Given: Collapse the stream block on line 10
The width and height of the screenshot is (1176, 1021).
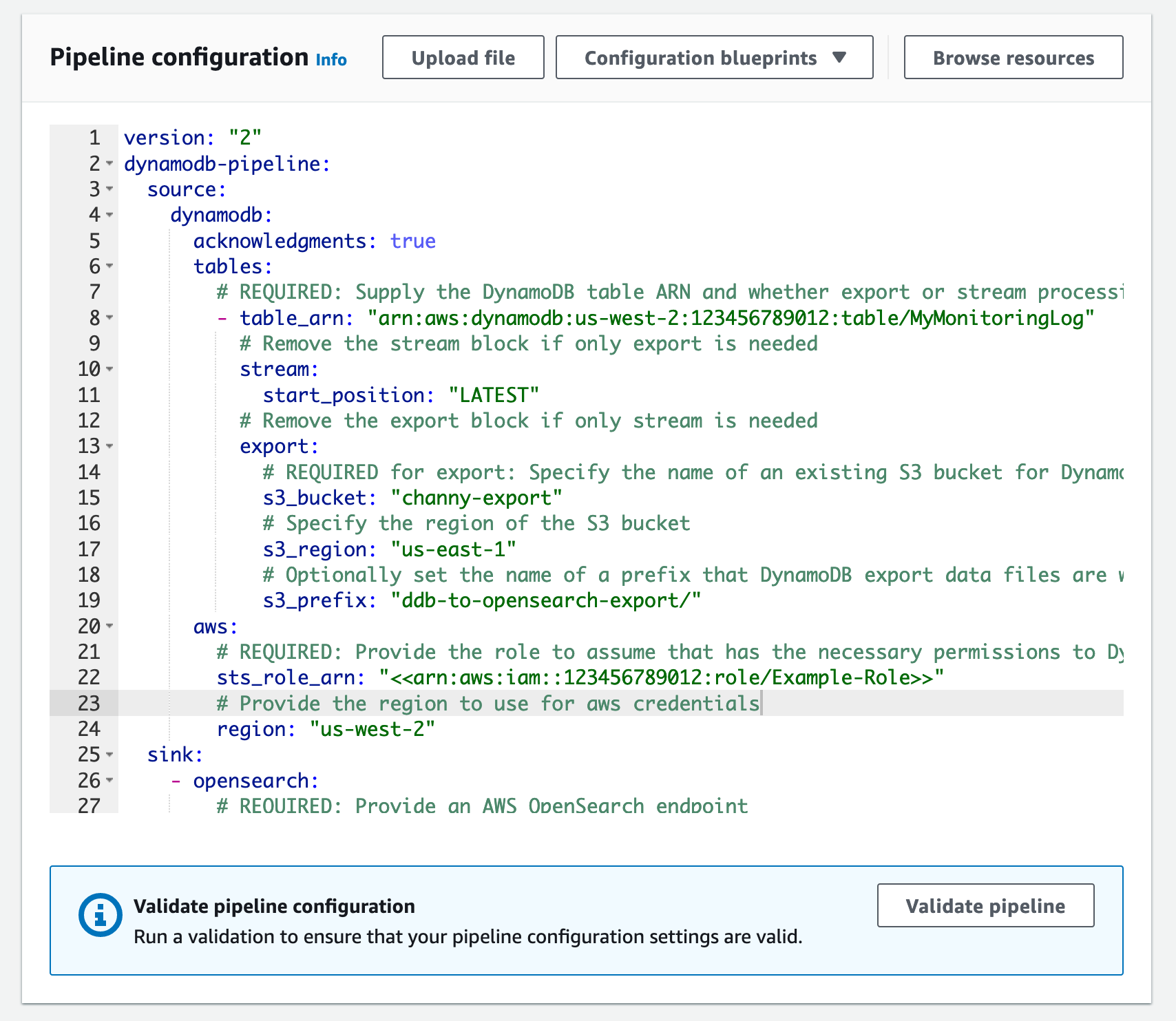Looking at the screenshot, I should point(109,370).
